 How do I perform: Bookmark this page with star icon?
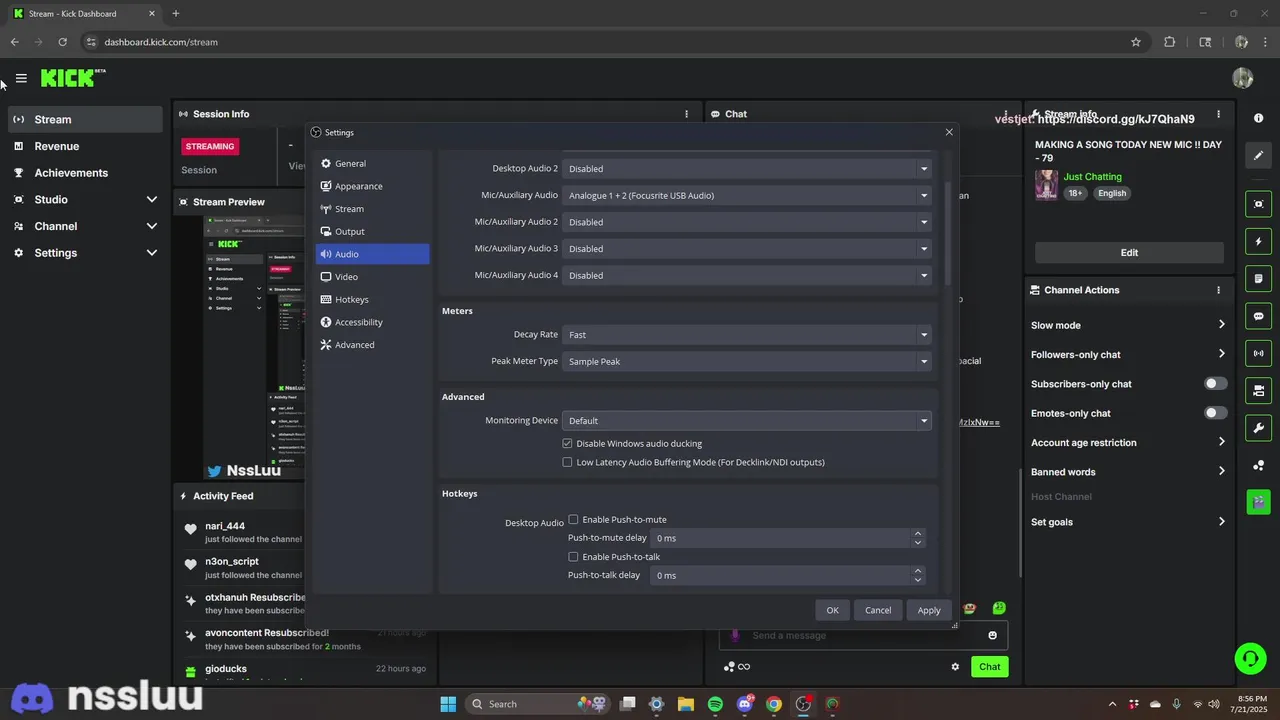pyautogui.click(x=1136, y=42)
